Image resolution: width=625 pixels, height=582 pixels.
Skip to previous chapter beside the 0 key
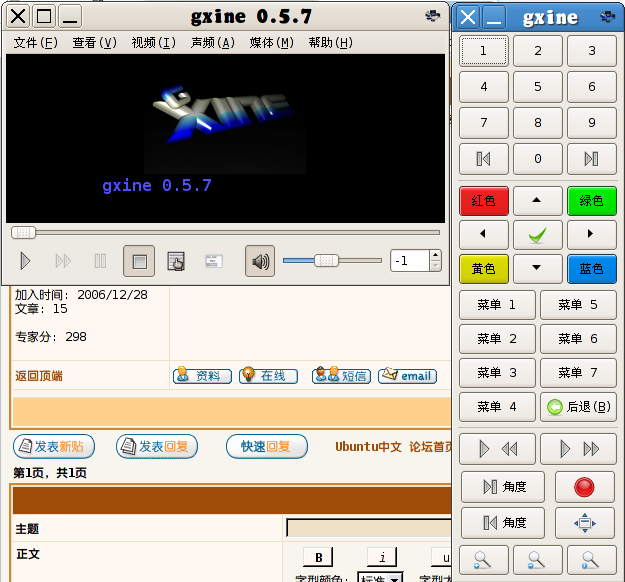tap(484, 159)
